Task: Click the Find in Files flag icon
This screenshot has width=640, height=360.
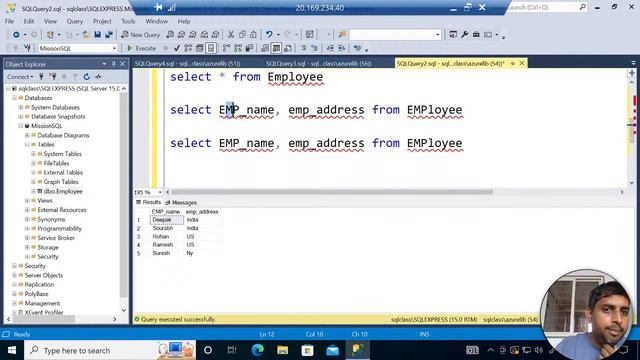Action: (x=342, y=35)
